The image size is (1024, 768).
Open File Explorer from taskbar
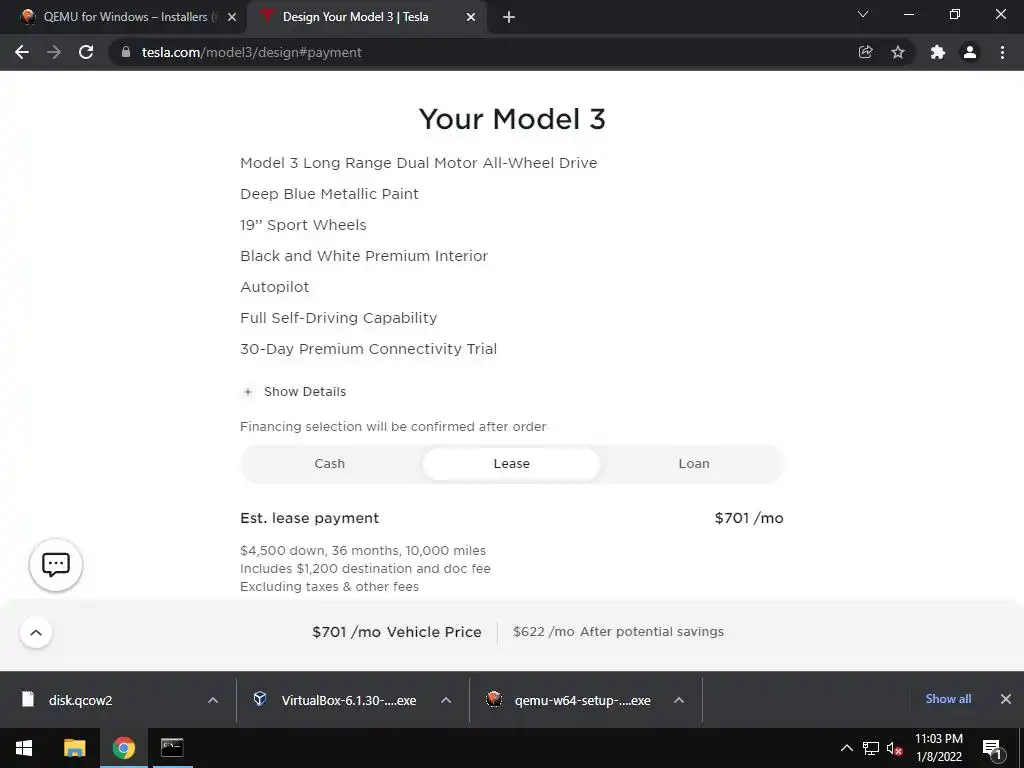74,748
